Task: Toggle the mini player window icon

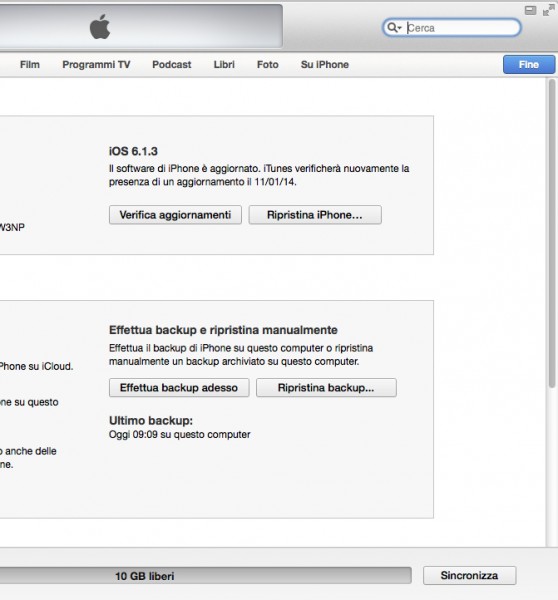Action: [x=530, y=10]
